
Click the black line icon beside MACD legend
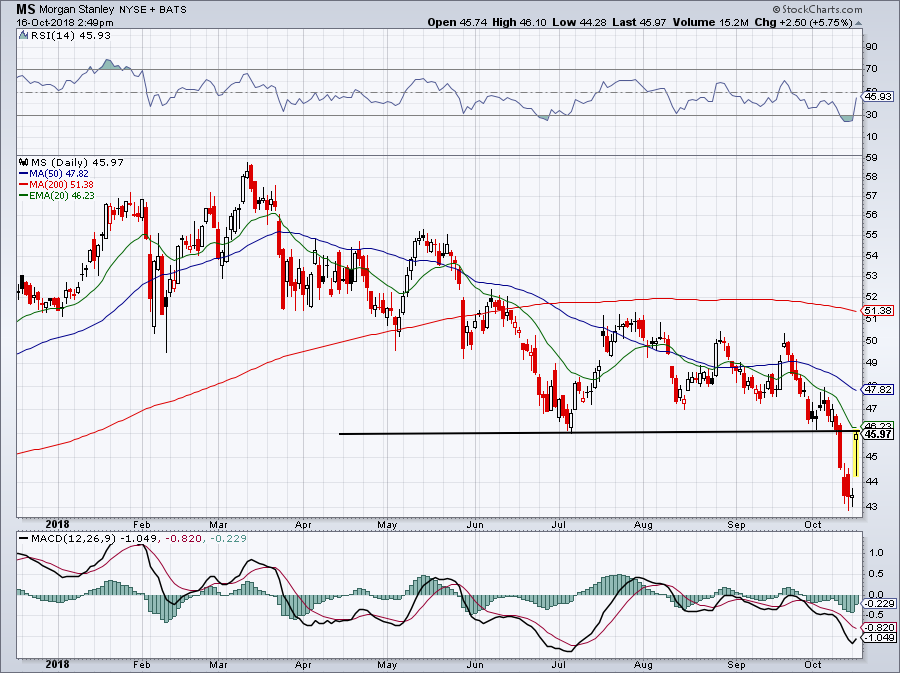point(24,539)
